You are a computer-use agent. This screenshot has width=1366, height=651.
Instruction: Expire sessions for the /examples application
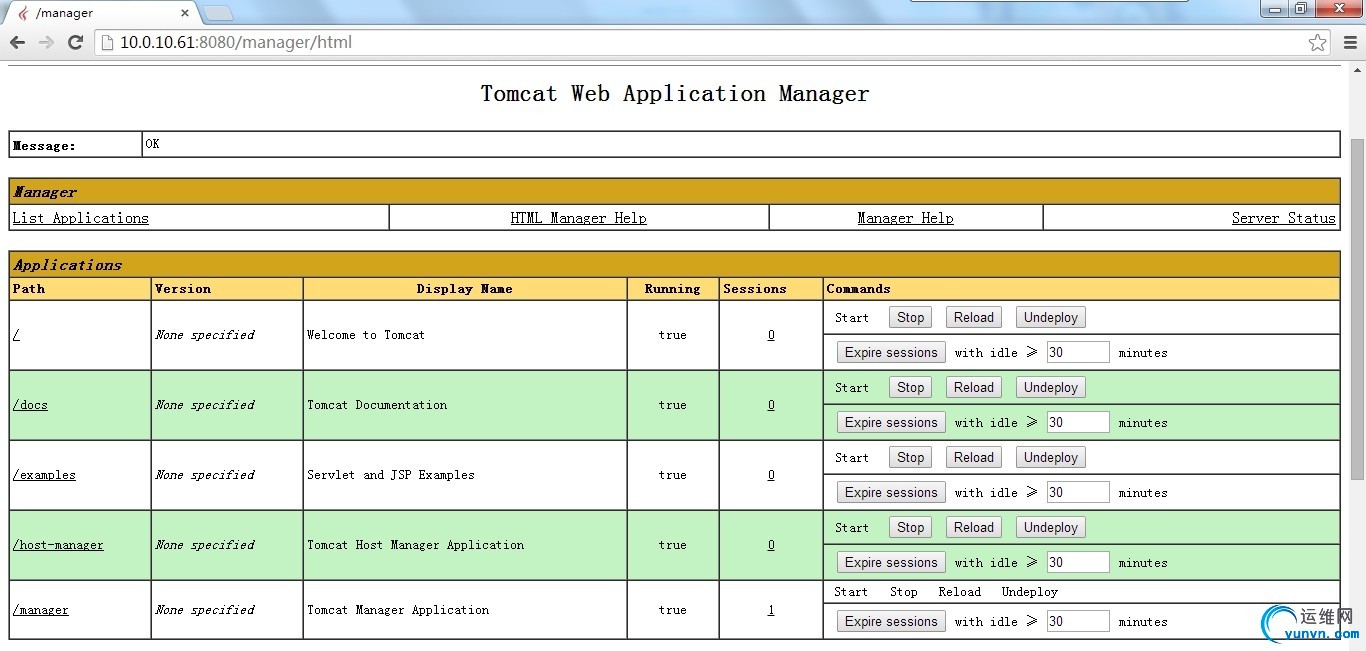891,492
